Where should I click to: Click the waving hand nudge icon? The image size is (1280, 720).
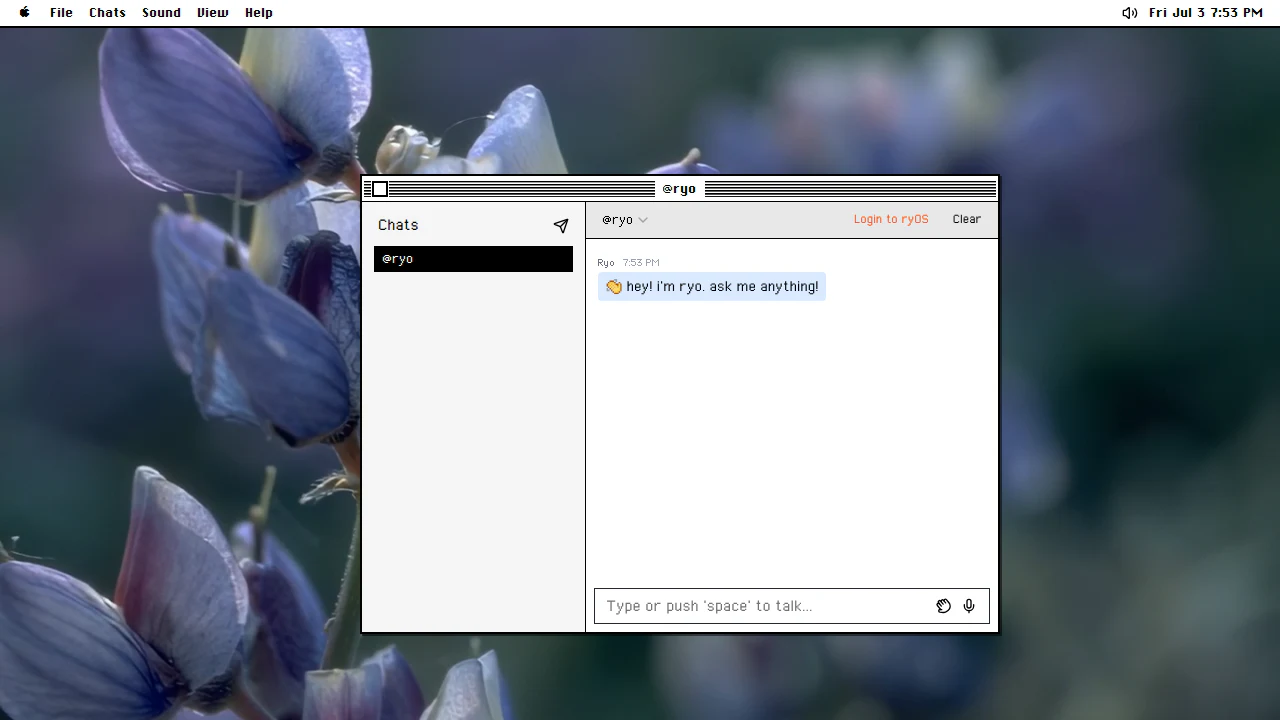click(x=943, y=606)
